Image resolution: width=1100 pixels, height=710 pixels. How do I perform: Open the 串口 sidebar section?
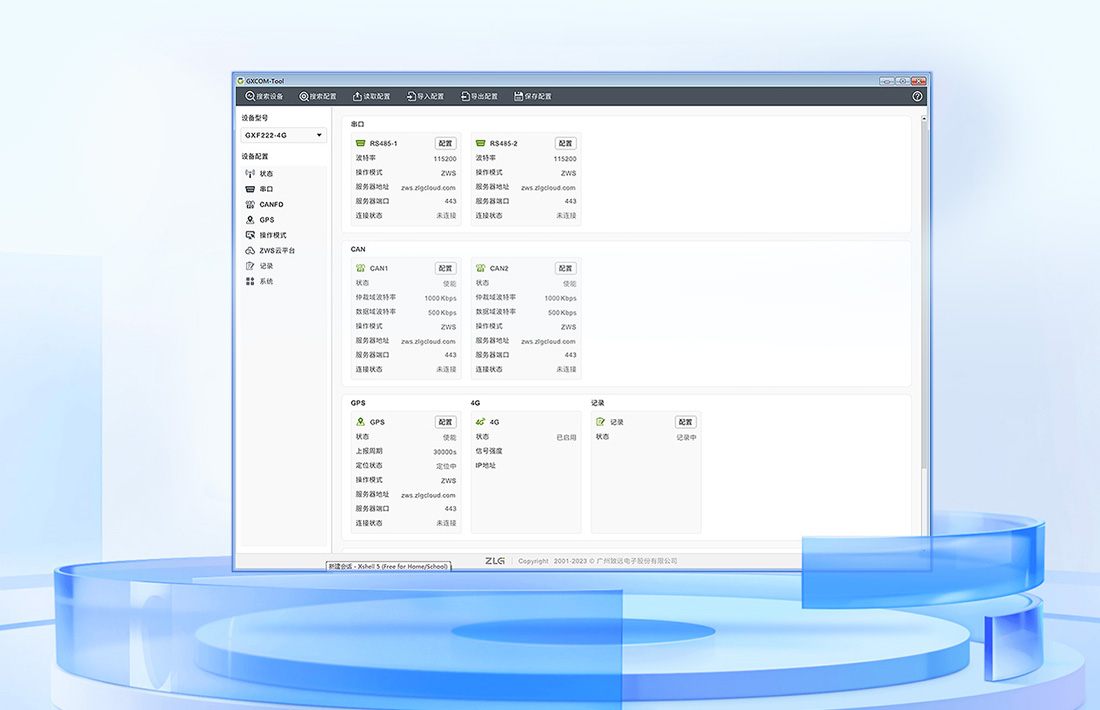click(x=266, y=189)
